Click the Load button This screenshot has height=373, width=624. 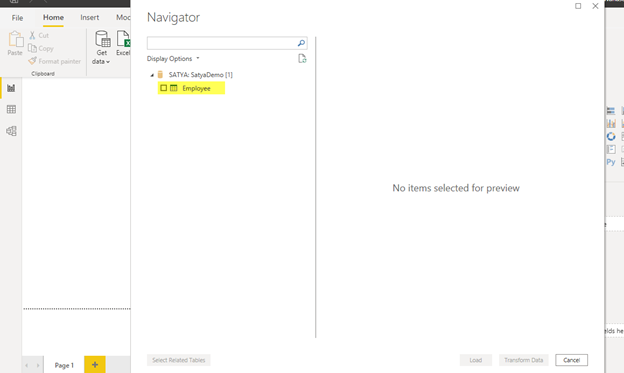click(476, 360)
